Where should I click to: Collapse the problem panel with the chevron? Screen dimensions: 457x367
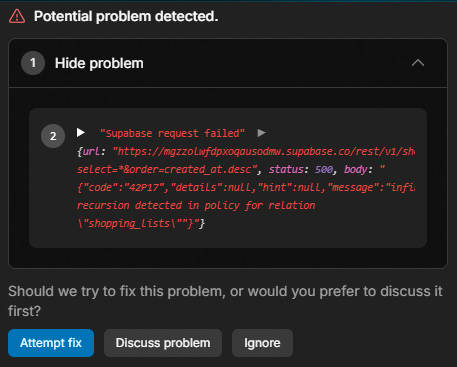tap(418, 63)
